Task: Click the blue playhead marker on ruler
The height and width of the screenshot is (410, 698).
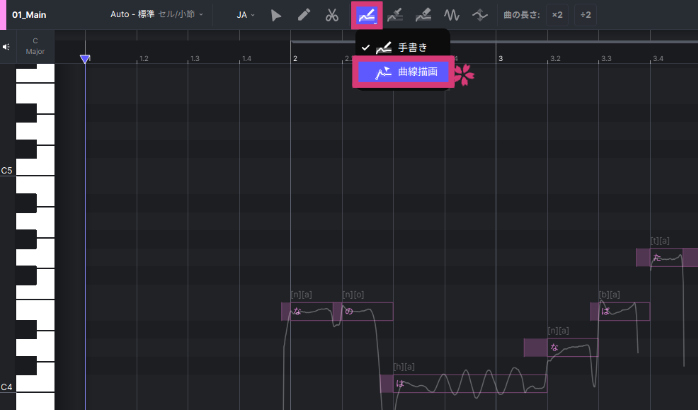Action: point(85,60)
